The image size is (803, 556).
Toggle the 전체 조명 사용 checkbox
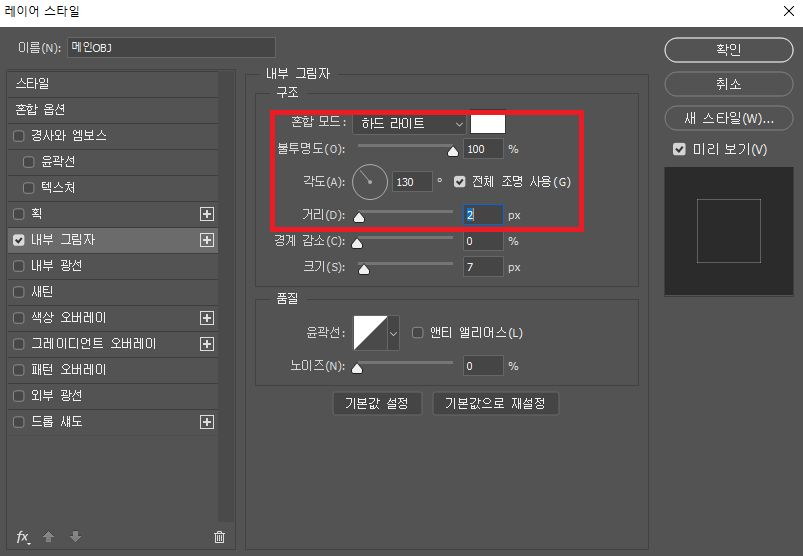[460, 182]
